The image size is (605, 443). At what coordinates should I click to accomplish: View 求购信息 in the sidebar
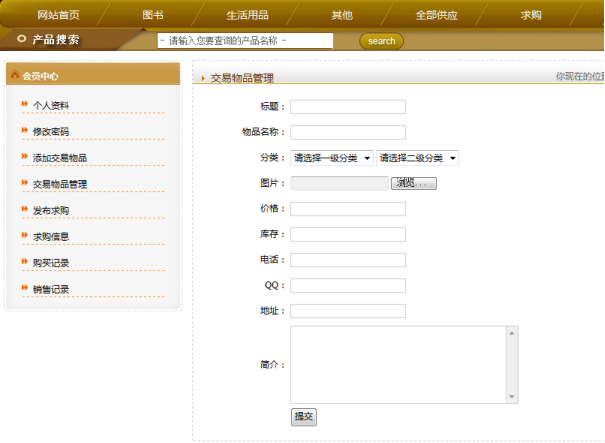click(51, 237)
